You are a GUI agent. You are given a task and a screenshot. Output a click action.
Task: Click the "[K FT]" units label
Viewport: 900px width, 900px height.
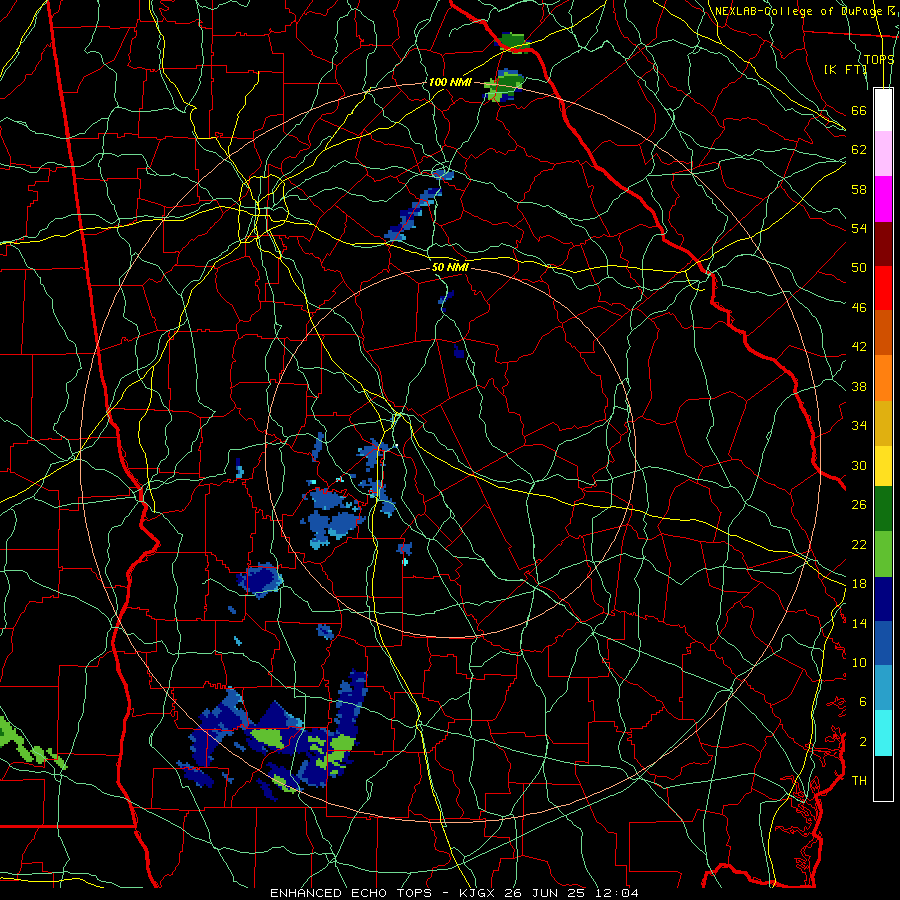(845, 69)
